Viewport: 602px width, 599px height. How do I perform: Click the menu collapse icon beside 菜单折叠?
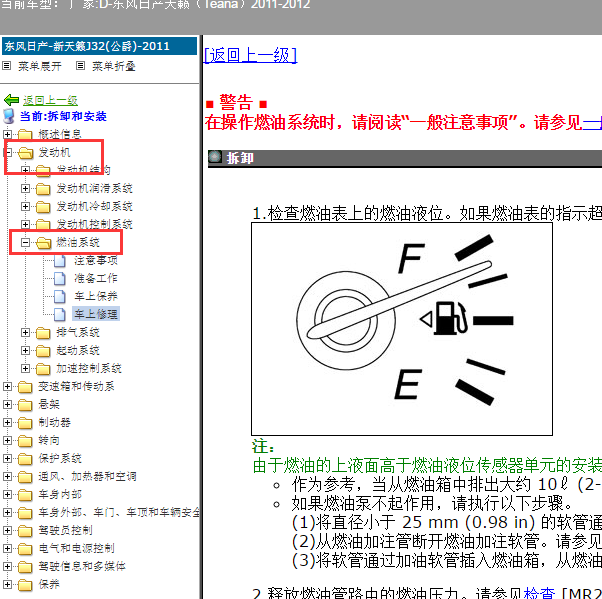(x=80, y=66)
